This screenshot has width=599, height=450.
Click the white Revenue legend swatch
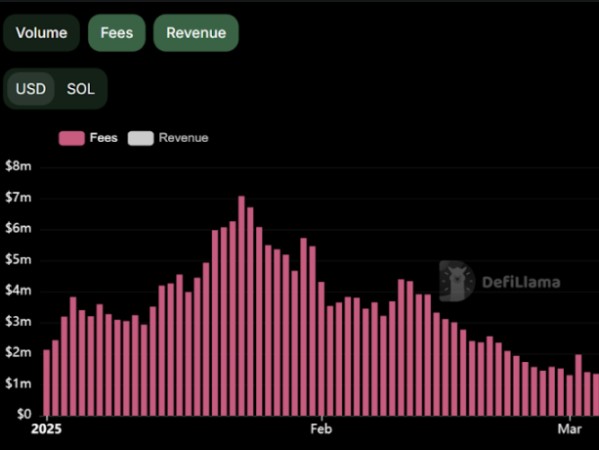pos(141,138)
